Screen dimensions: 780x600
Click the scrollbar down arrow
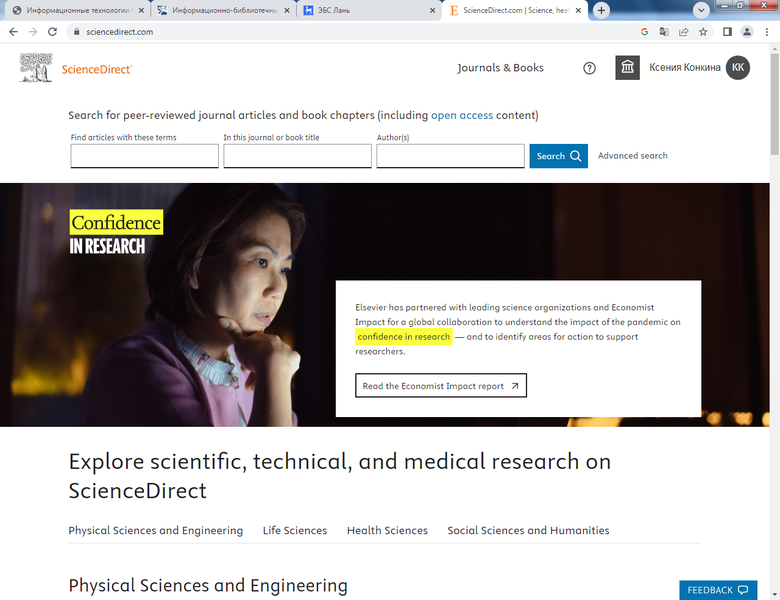[775, 595]
